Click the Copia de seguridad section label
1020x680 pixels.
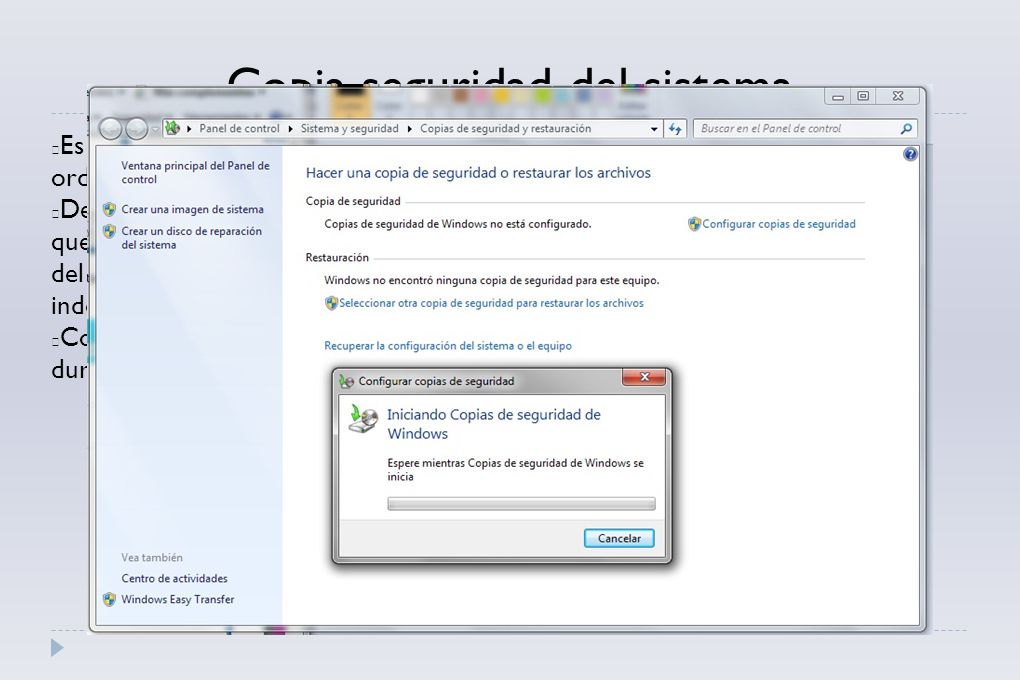353,202
